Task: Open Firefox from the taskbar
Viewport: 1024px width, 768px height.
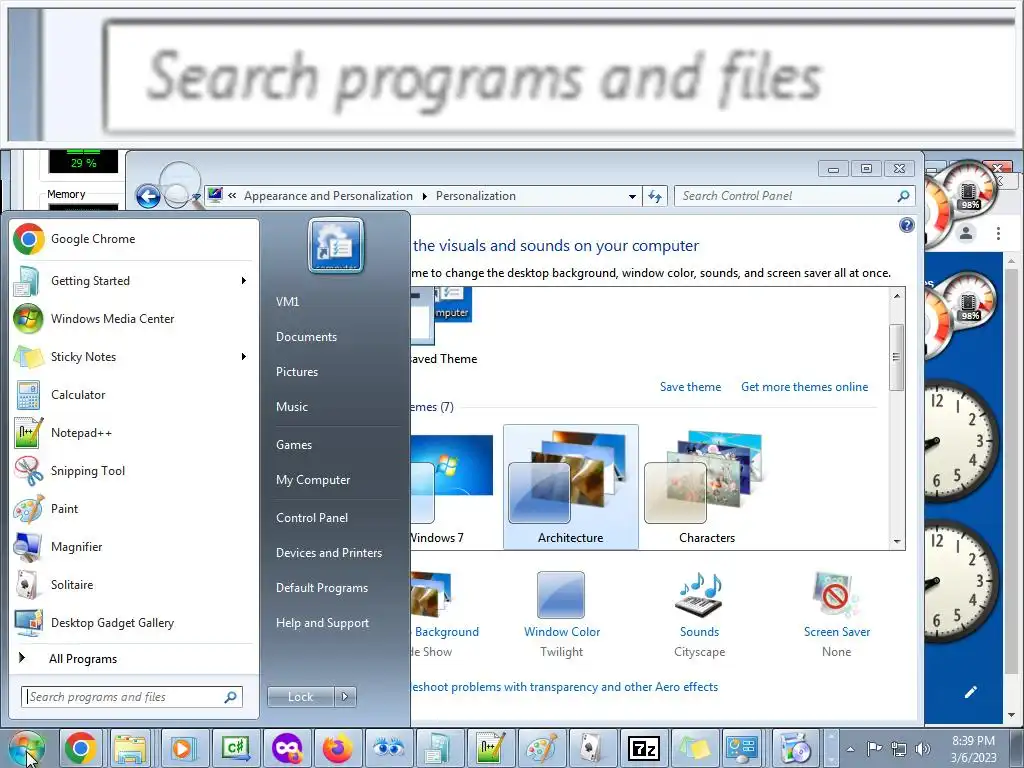Action: point(338,748)
